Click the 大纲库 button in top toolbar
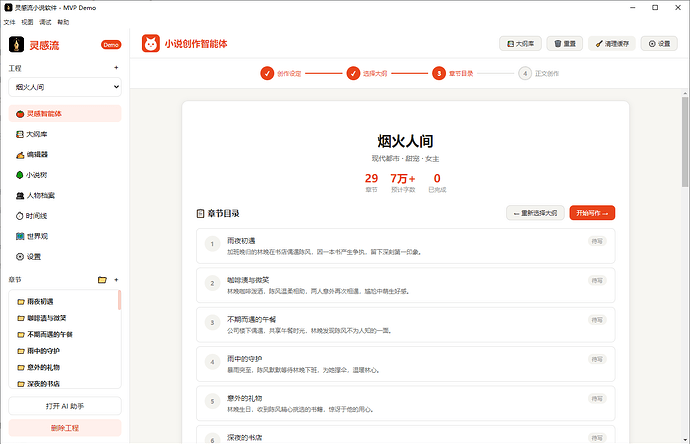The height and width of the screenshot is (444, 690). 521,44
